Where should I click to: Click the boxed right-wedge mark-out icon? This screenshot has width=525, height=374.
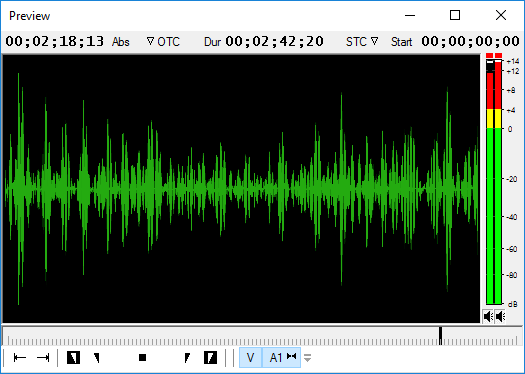point(210,358)
